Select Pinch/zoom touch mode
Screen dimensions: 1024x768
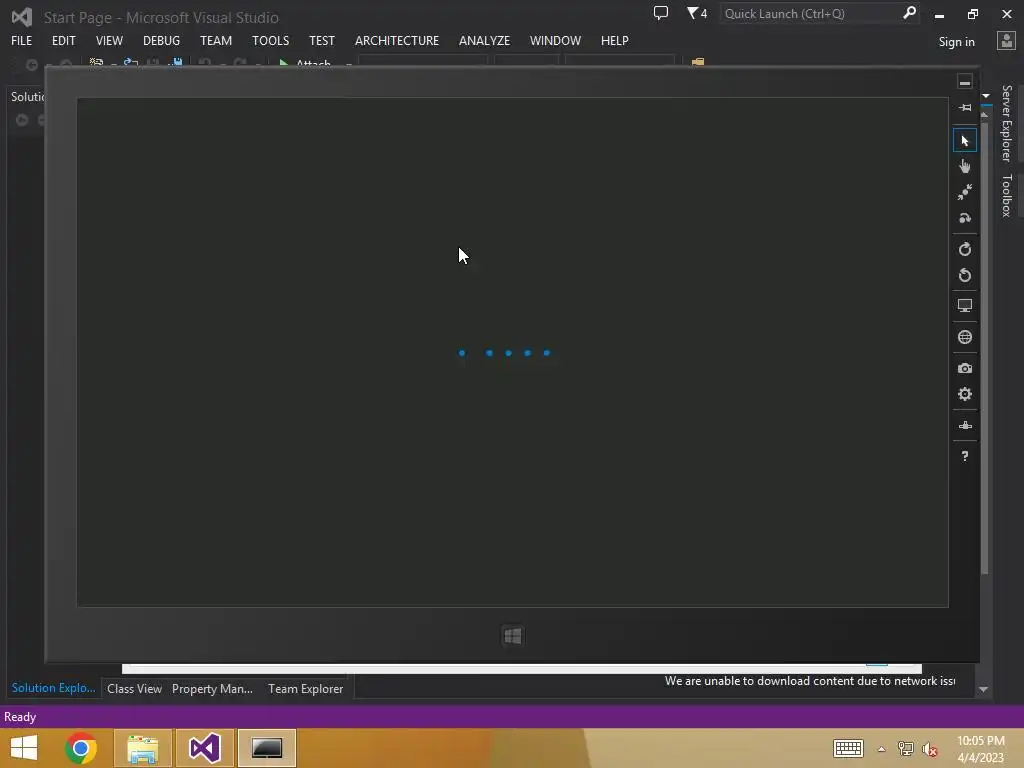click(965, 192)
